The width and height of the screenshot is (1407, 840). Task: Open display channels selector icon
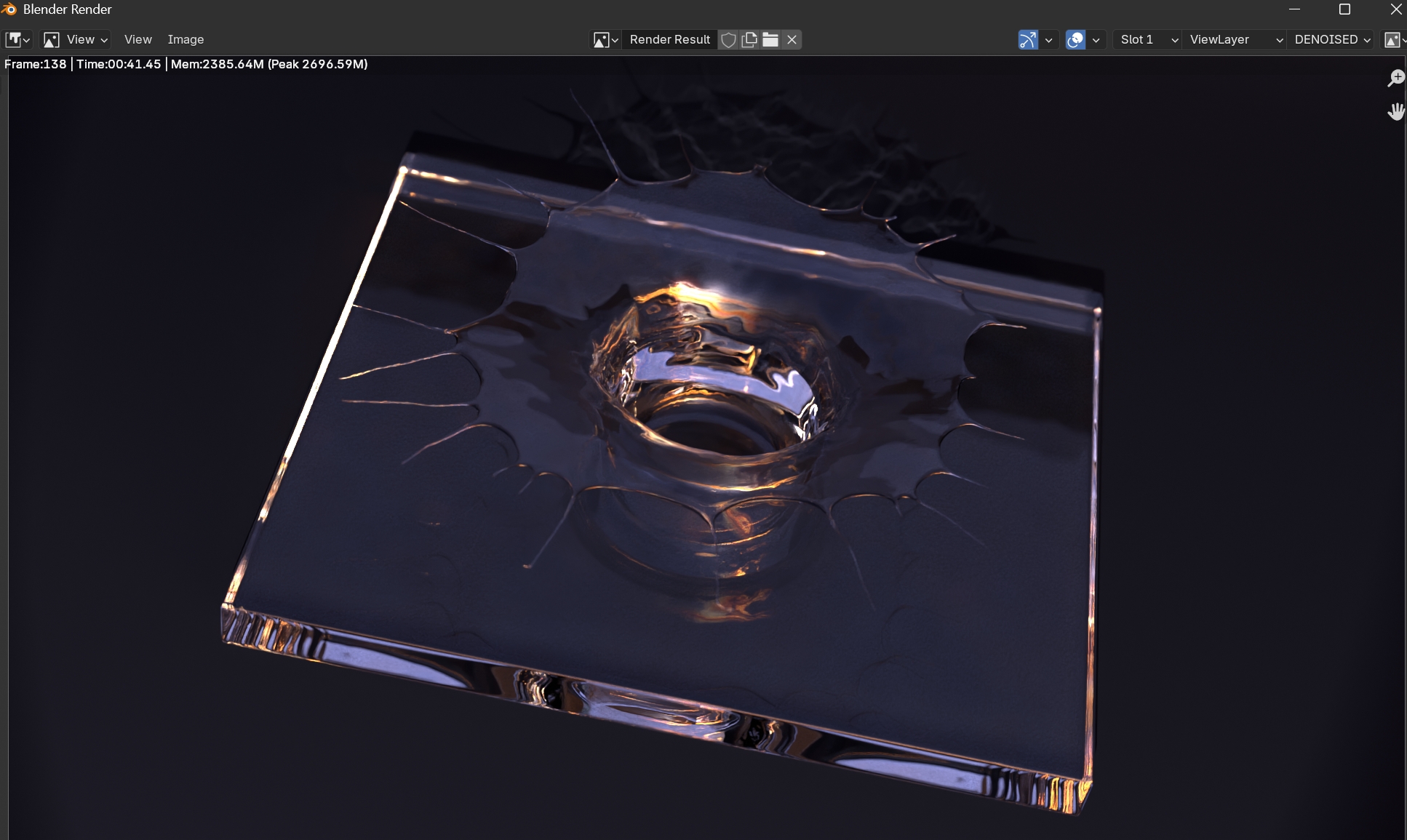1392,39
